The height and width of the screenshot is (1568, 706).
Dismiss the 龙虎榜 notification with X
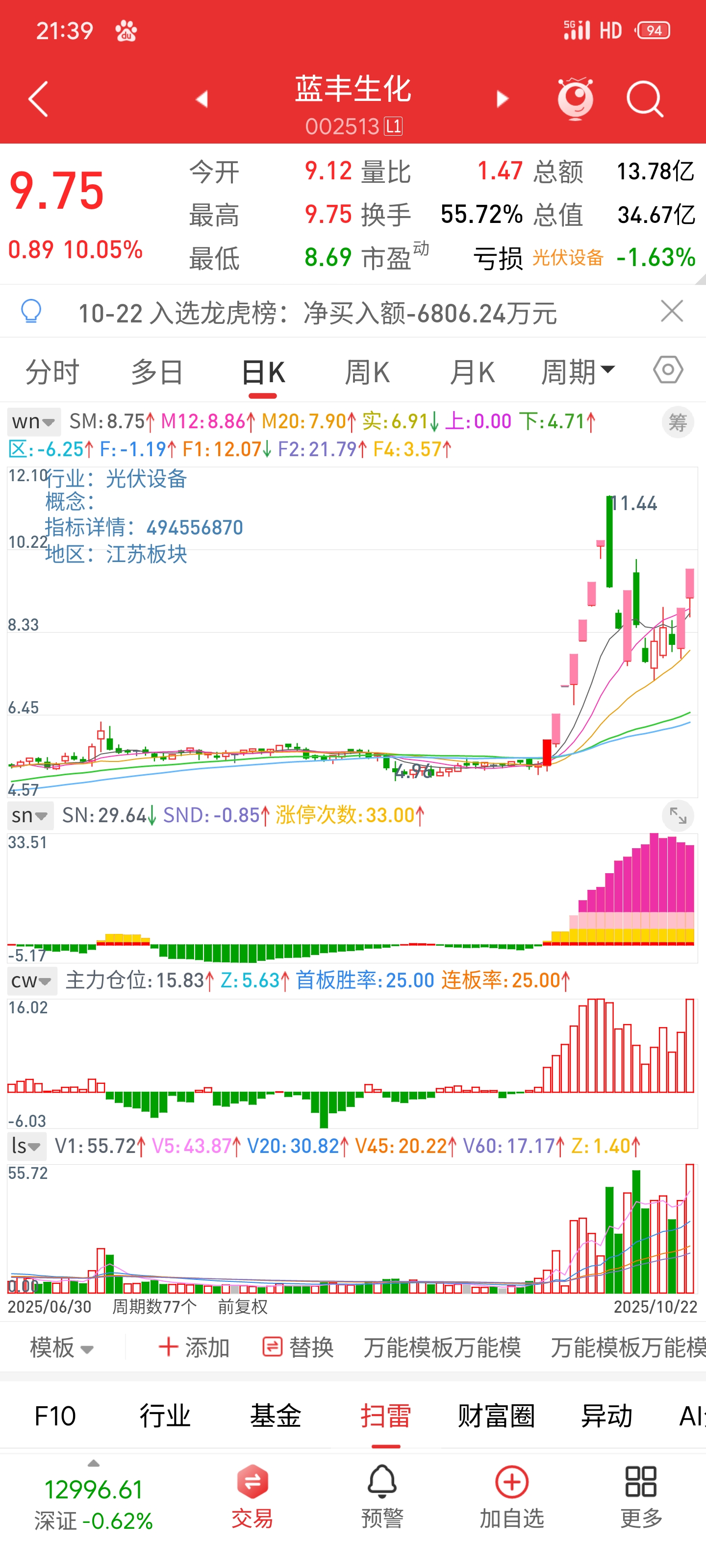tap(672, 311)
